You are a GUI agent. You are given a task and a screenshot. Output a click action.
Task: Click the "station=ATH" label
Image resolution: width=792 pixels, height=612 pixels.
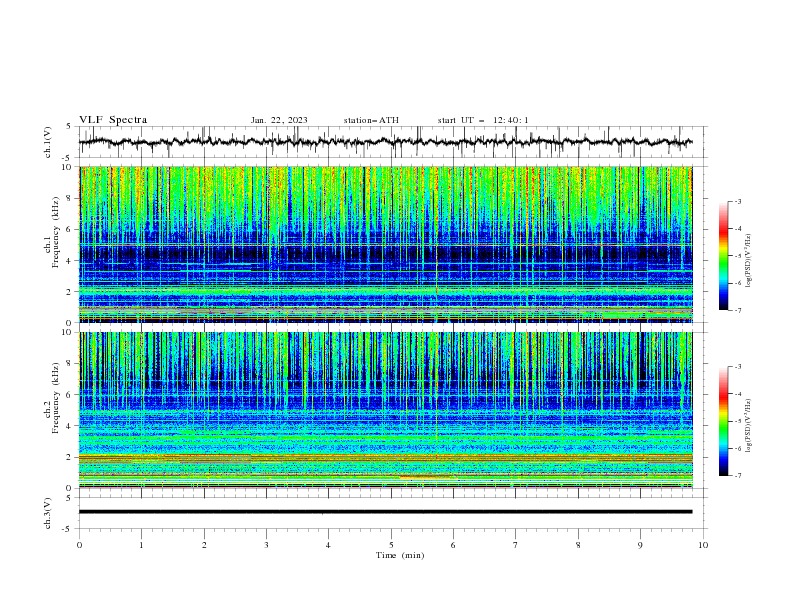371,120
